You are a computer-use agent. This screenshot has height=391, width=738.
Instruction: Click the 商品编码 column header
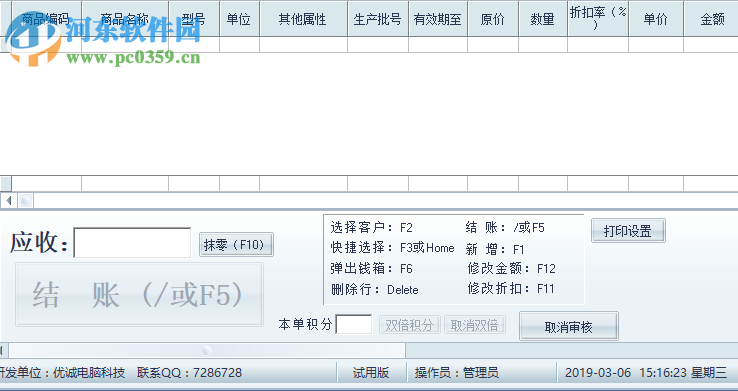point(47,18)
